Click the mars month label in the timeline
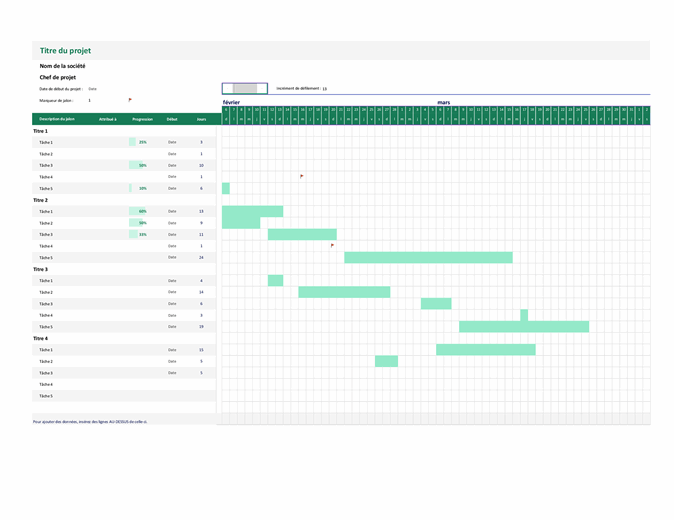This screenshot has height=520, width=675. 443,102
